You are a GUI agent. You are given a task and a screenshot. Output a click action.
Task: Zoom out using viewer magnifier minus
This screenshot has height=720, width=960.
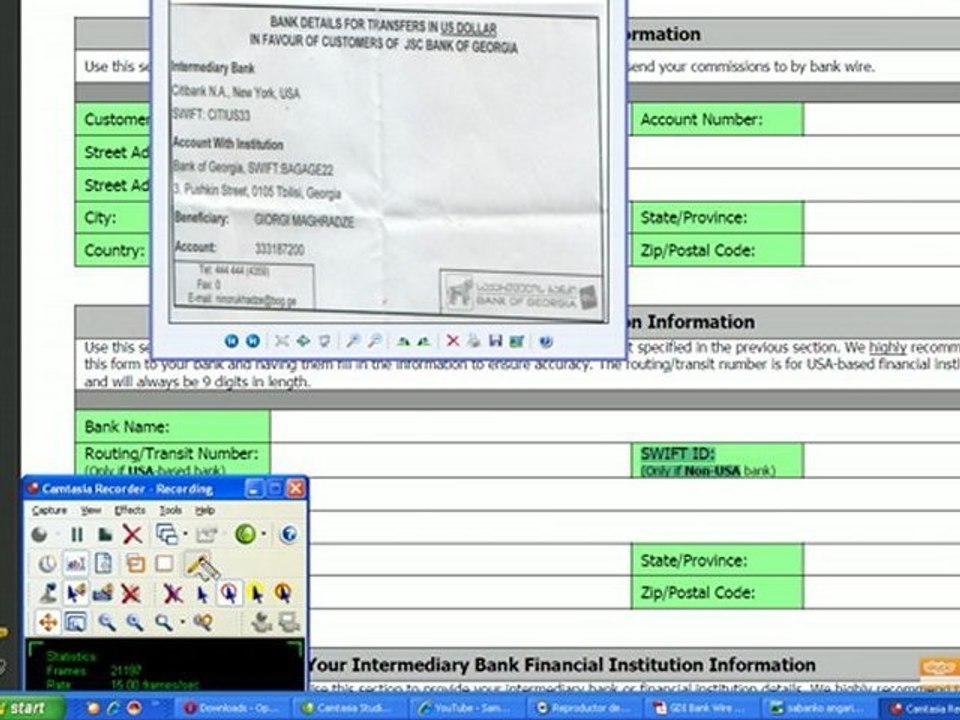(x=375, y=341)
